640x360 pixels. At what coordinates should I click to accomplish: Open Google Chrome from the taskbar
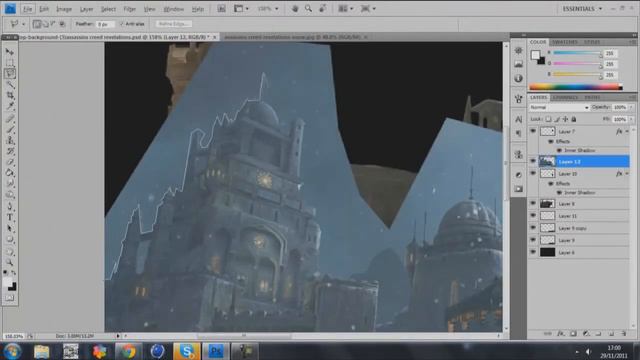tap(128, 351)
